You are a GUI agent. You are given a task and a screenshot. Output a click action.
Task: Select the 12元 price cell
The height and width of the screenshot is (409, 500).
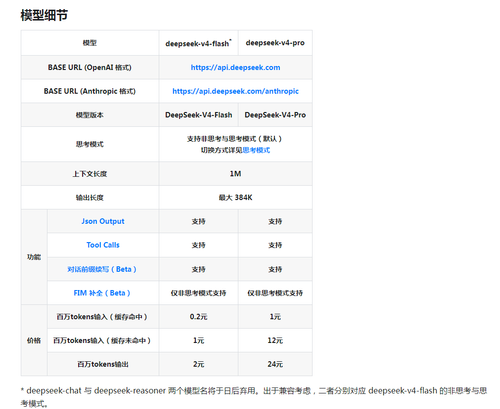tap(275, 340)
